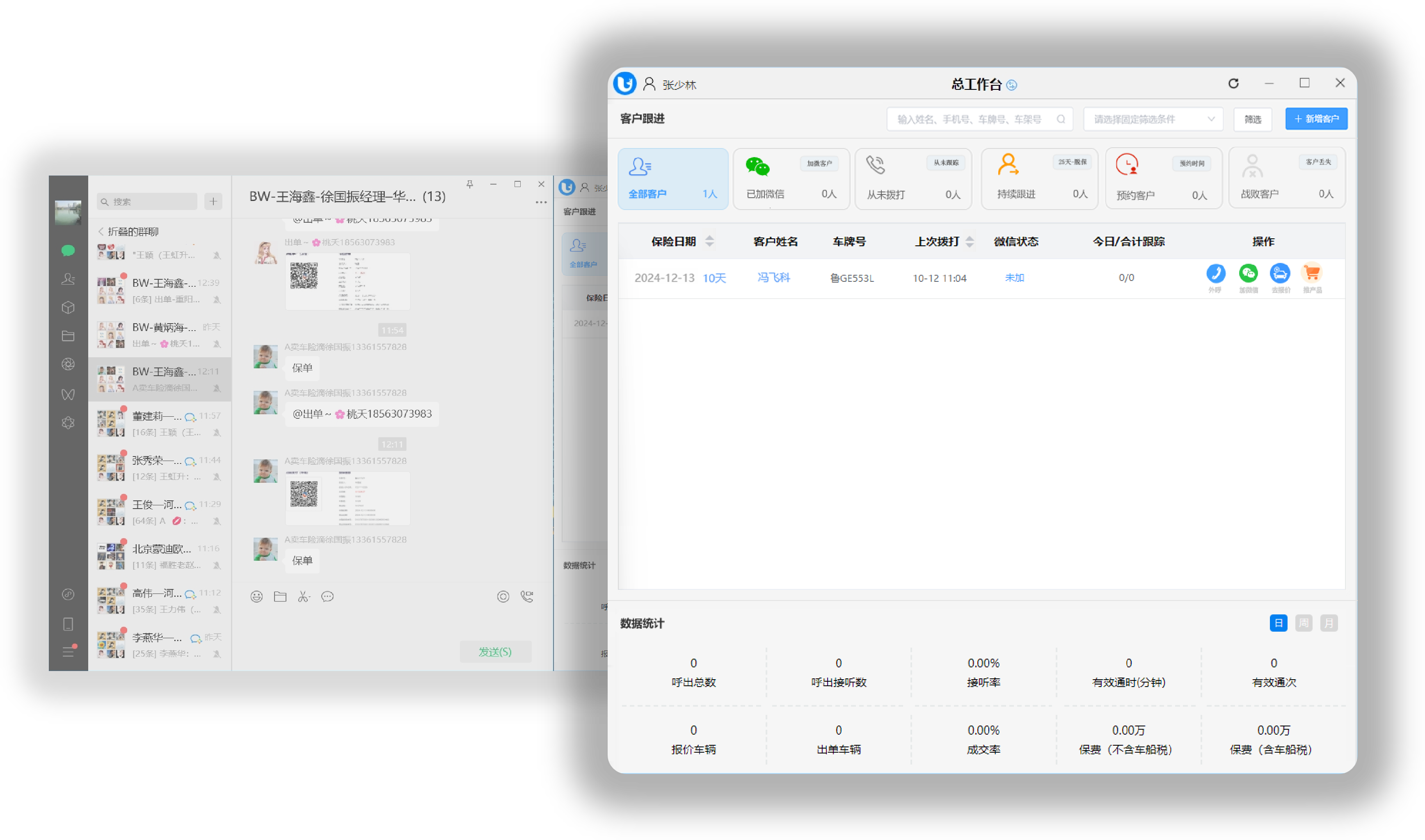Click the emoji icon in the WeChat input toolbar
The width and height of the screenshot is (1425, 840).
(256, 597)
